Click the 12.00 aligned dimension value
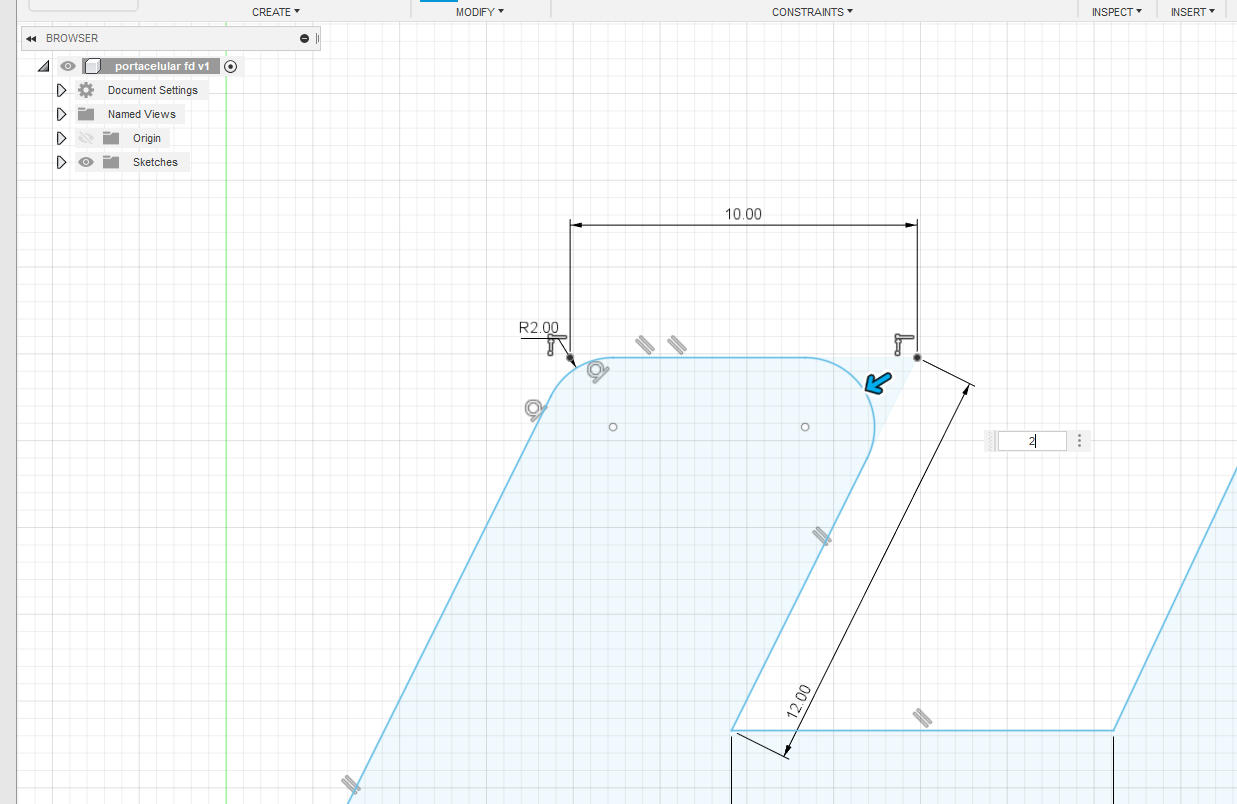1237x804 pixels. tap(798, 702)
